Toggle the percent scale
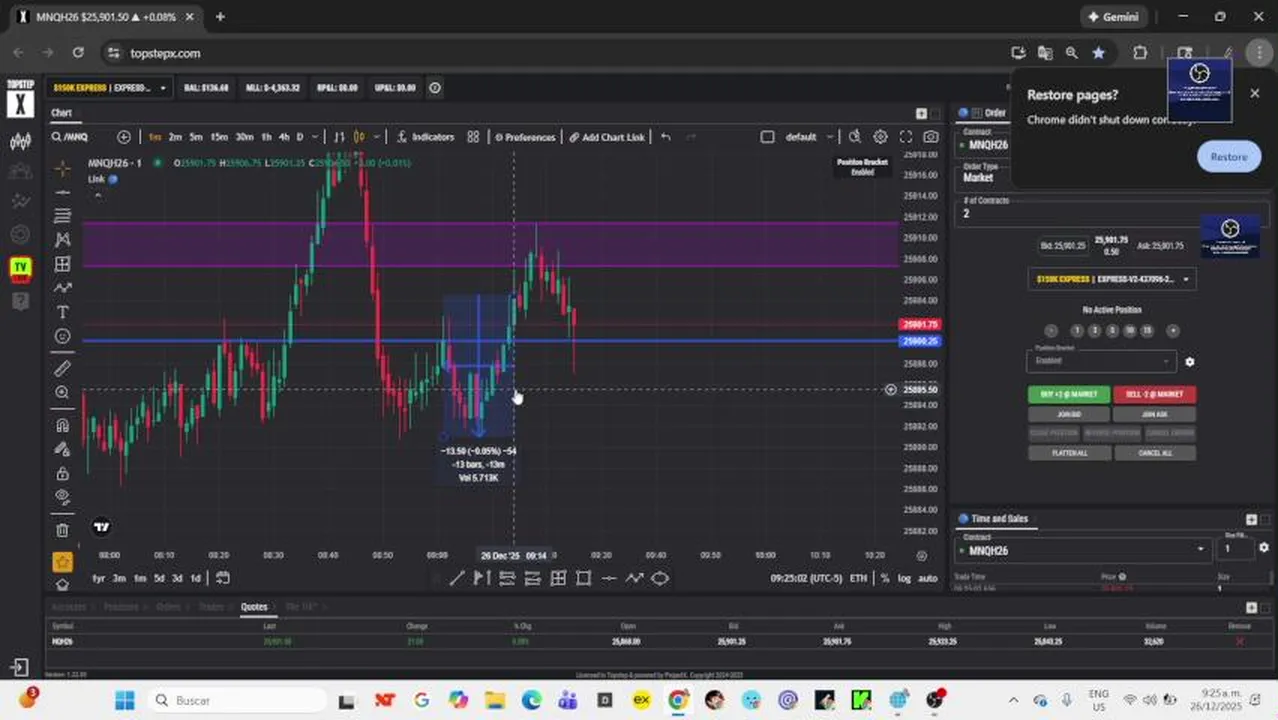 [884, 578]
